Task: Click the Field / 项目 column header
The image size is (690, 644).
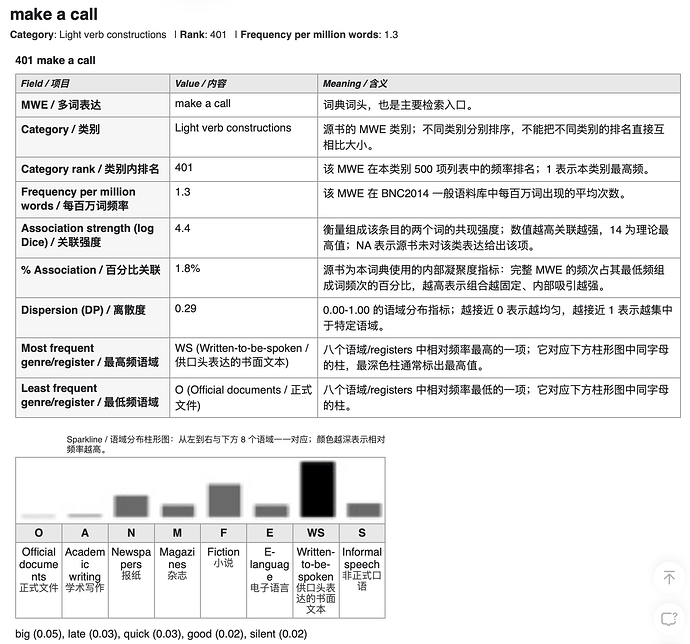Action: click(x=92, y=83)
